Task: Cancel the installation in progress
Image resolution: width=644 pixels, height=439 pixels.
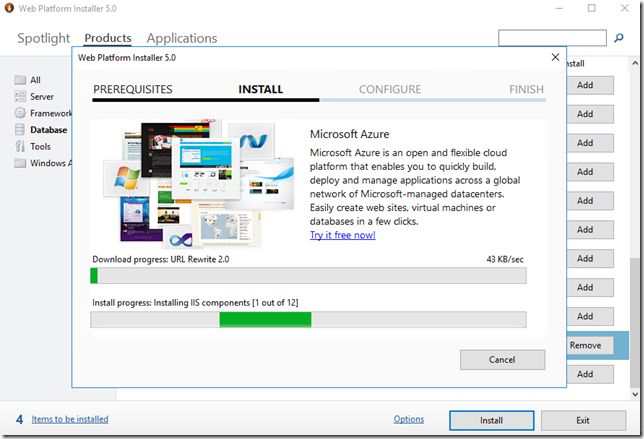Action: [502, 360]
